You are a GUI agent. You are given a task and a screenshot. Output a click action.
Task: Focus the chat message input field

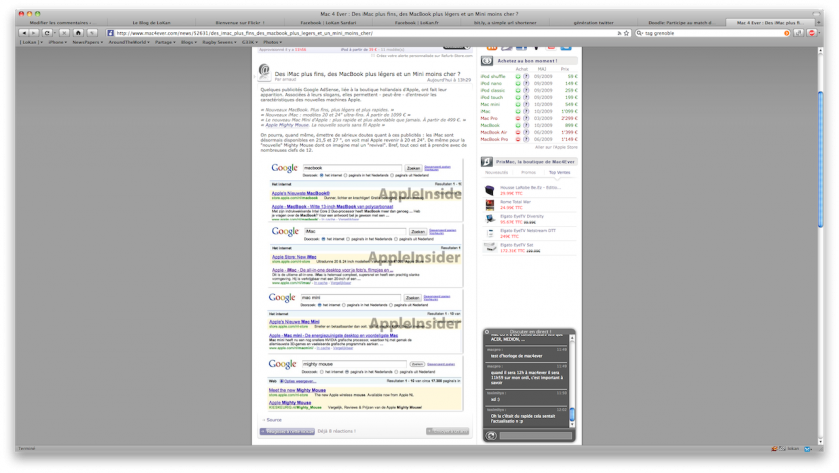pyautogui.click(x=535, y=436)
